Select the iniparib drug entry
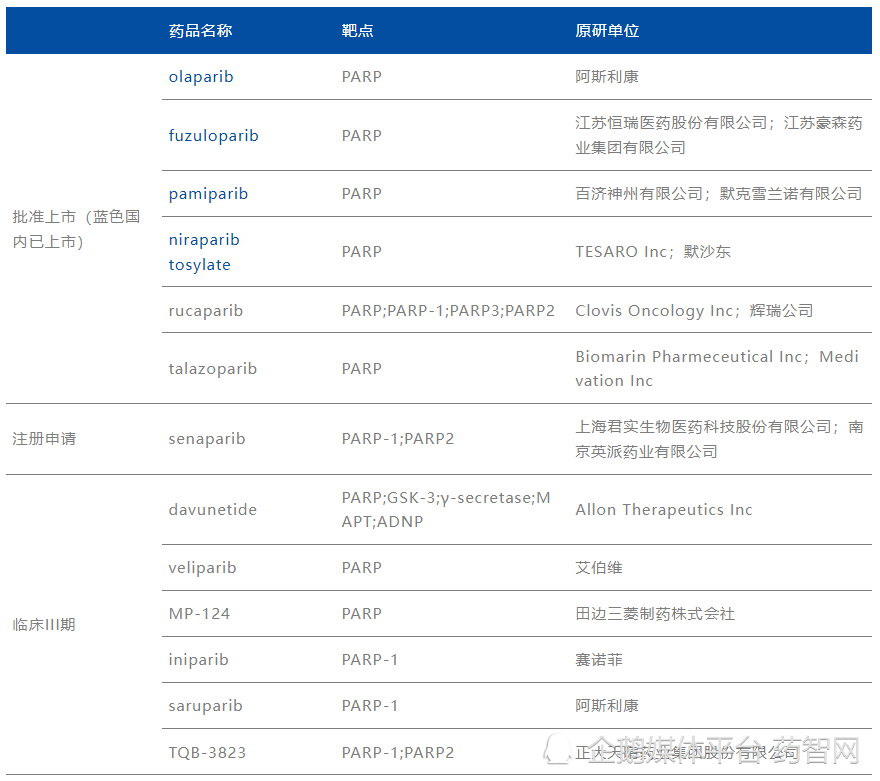880x781 pixels. tap(198, 660)
